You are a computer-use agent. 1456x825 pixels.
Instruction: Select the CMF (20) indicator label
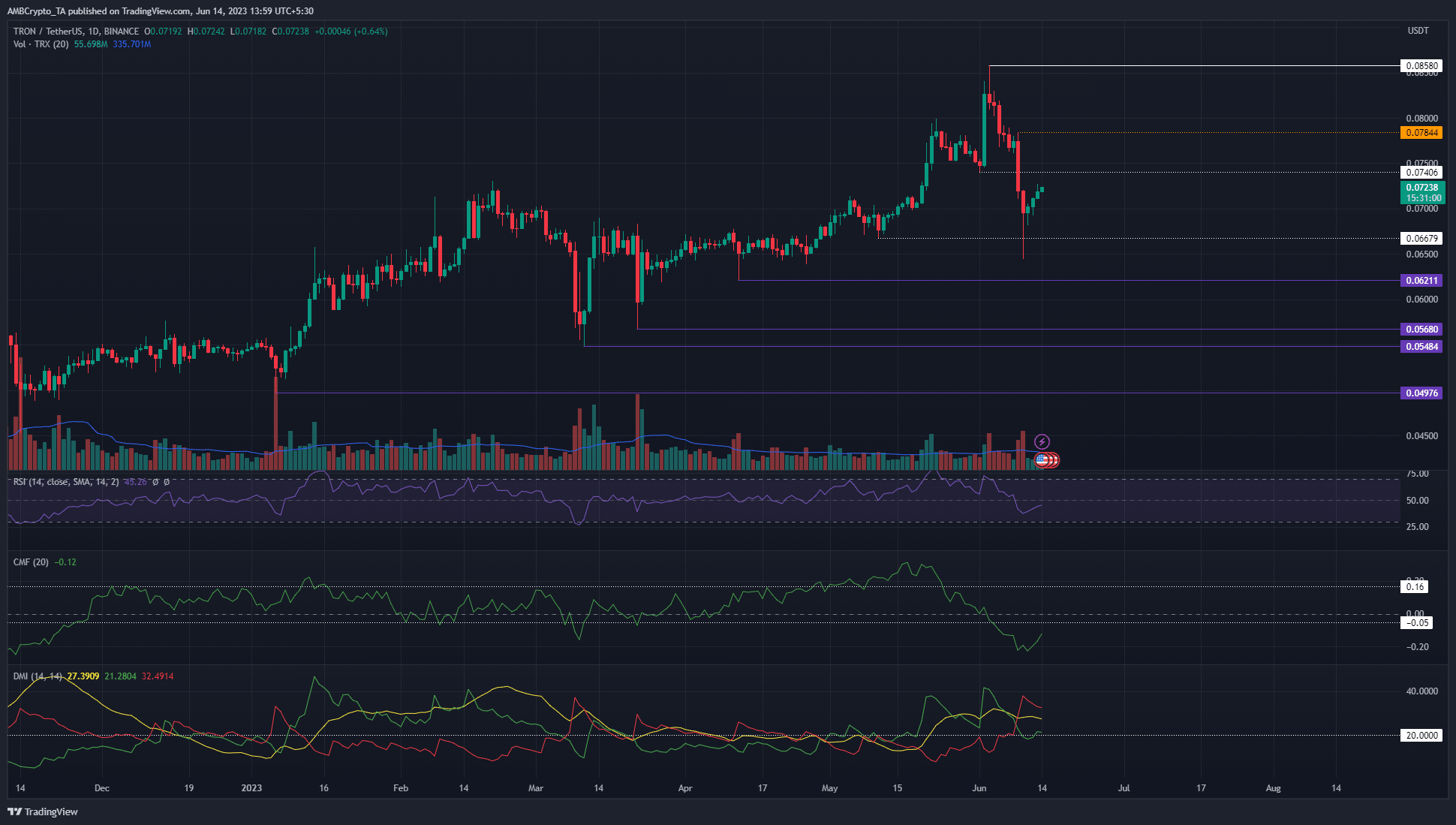click(31, 562)
